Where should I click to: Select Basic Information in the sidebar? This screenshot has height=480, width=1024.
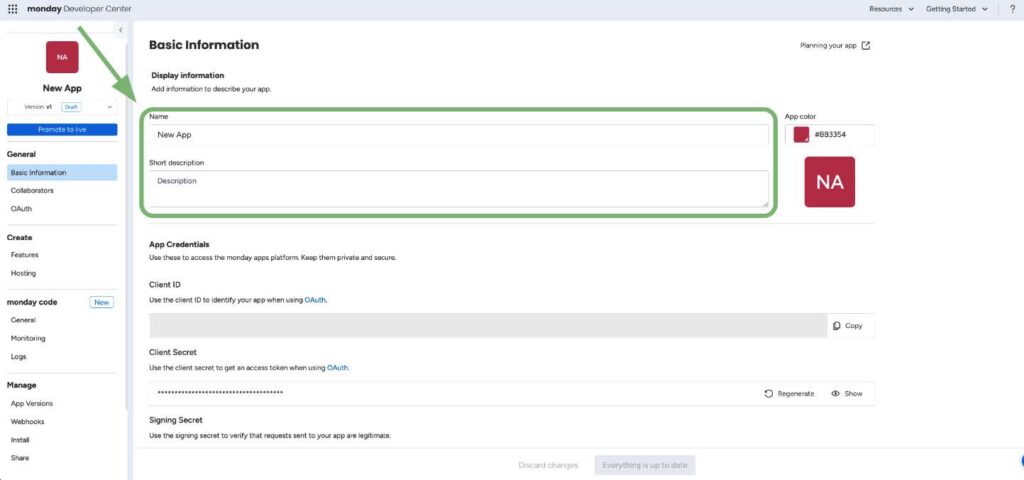click(x=62, y=172)
